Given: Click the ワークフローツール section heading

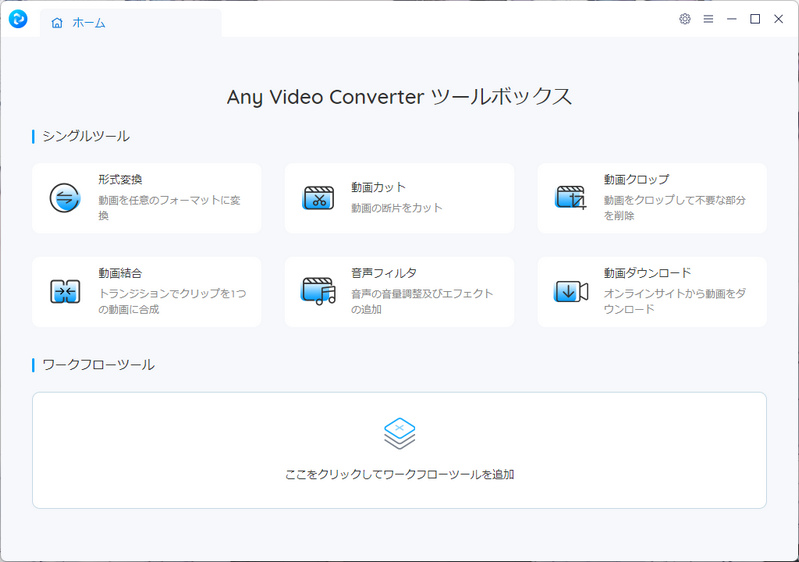Looking at the screenshot, I should point(98,365).
